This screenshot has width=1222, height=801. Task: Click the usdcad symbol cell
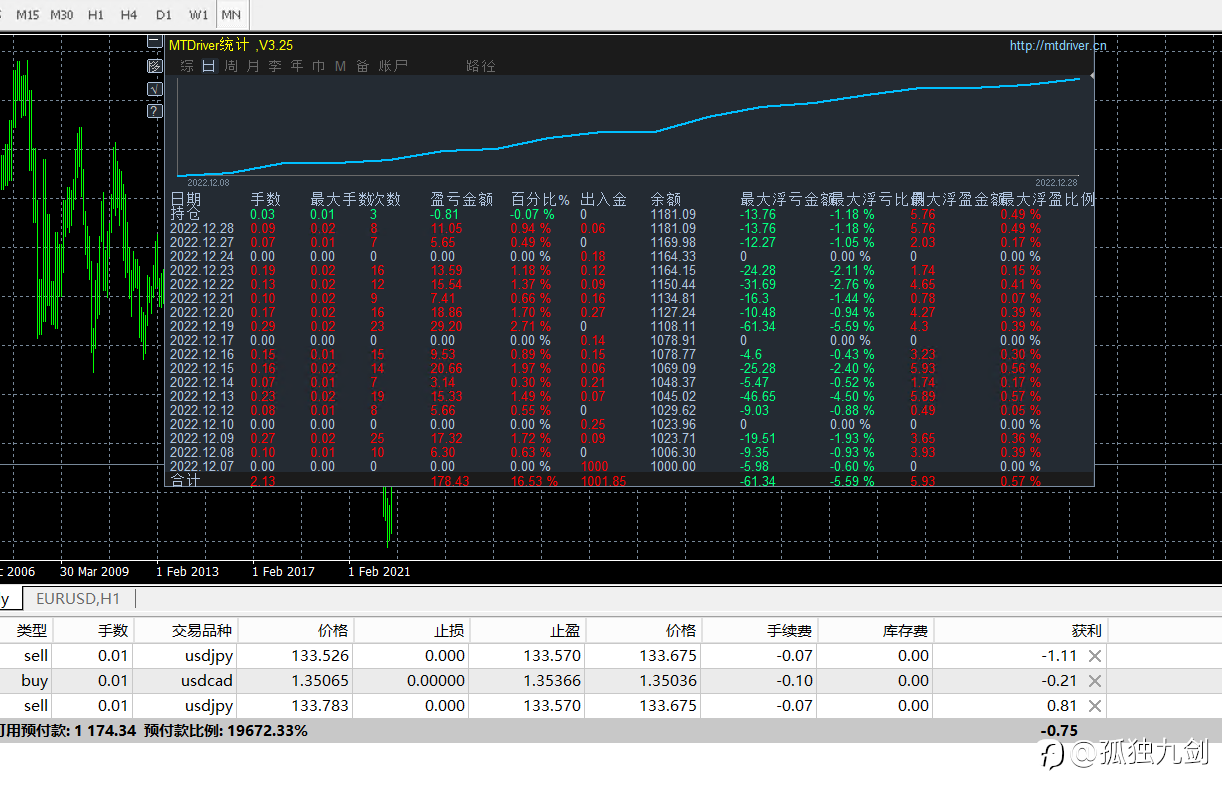click(208, 681)
